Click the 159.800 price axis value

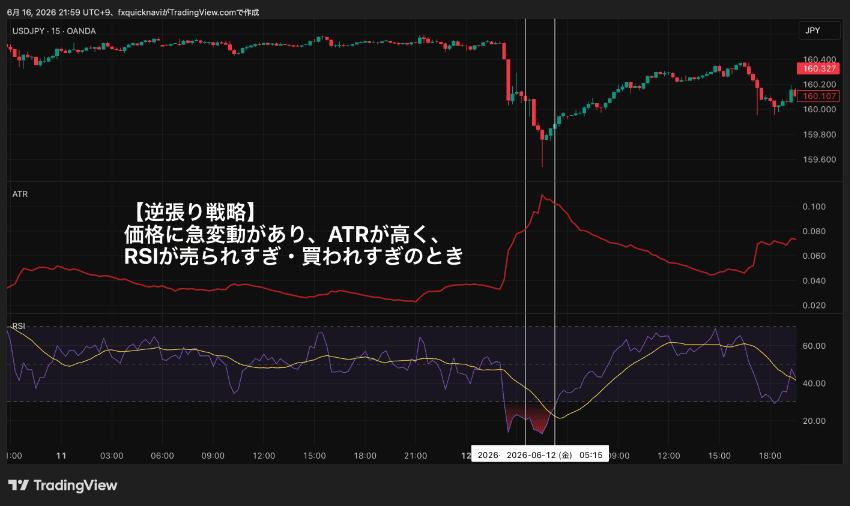819,134
